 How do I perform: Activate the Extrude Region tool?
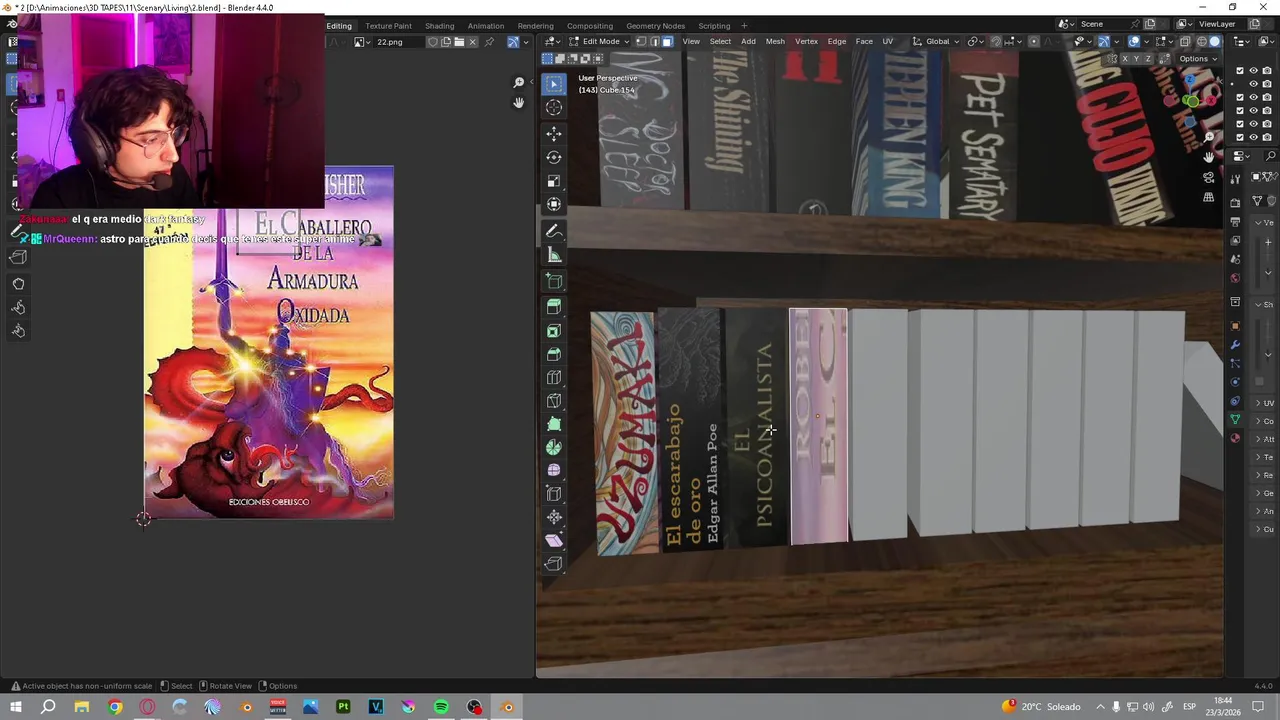[x=554, y=307]
